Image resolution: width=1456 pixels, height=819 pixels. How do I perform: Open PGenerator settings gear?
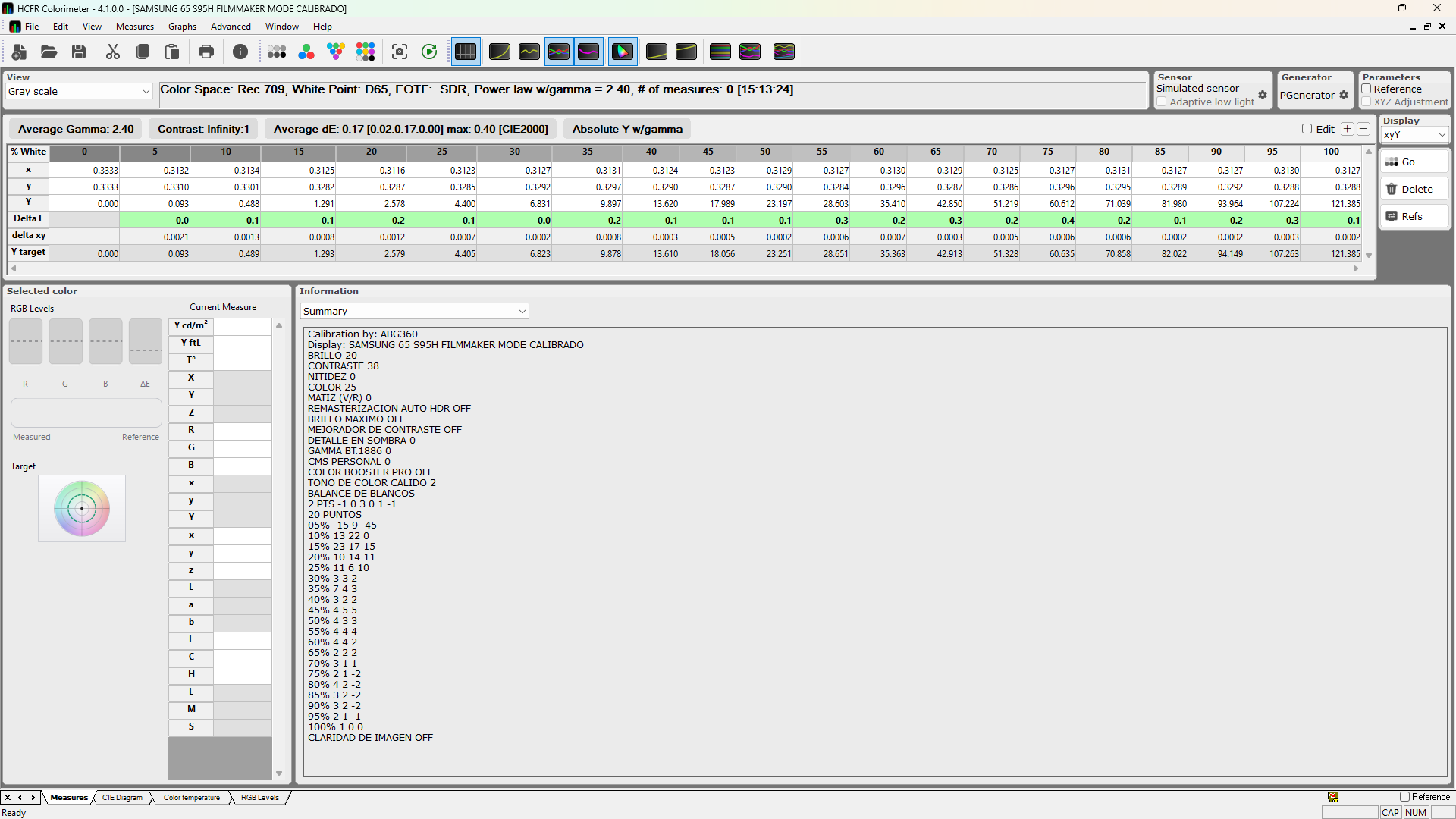click(1344, 95)
